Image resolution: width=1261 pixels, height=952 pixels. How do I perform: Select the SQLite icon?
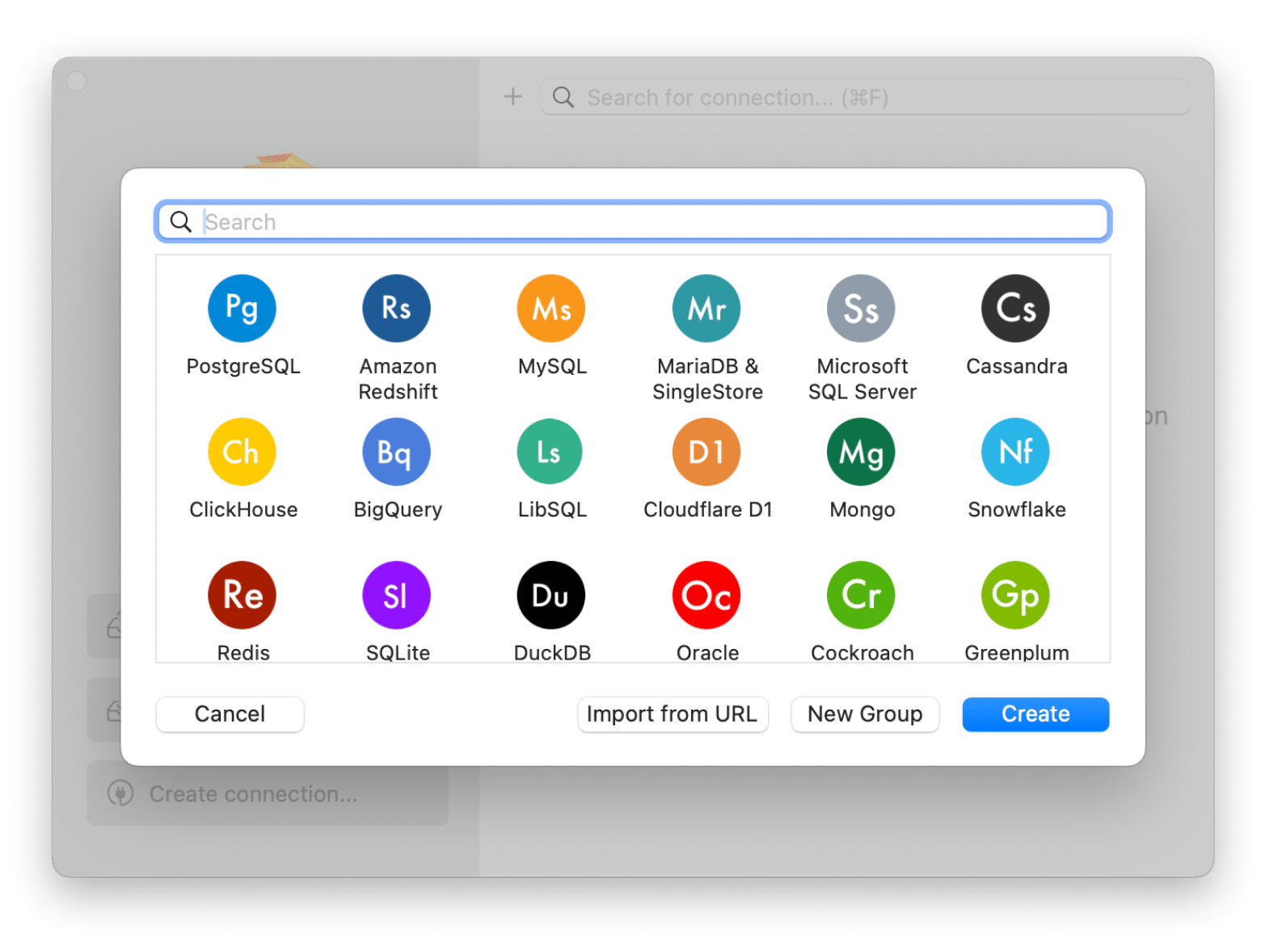pyautogui.click(x=396, y=596)
